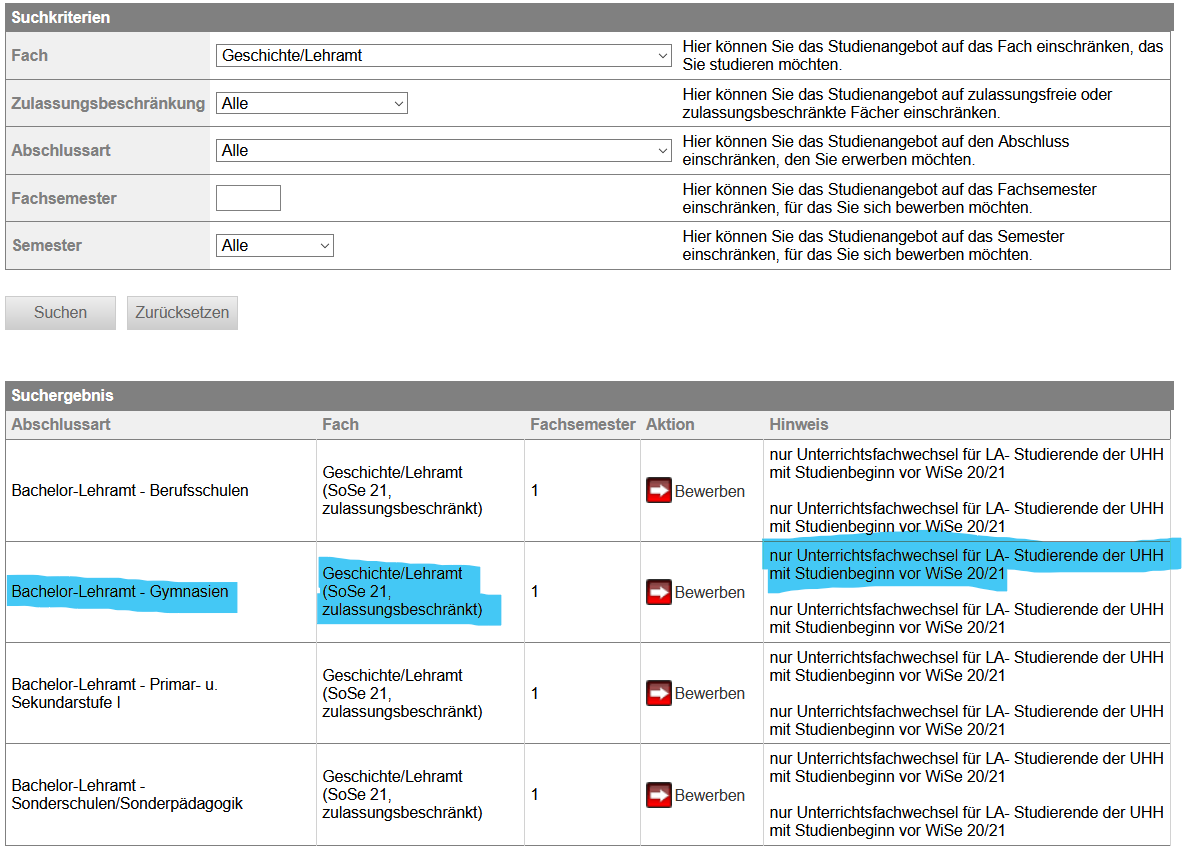The image size is (1186, 862).
Task: Click the Bachelor-Lehramt - Berufsschulen cell
Action: (x=130, y=491)
